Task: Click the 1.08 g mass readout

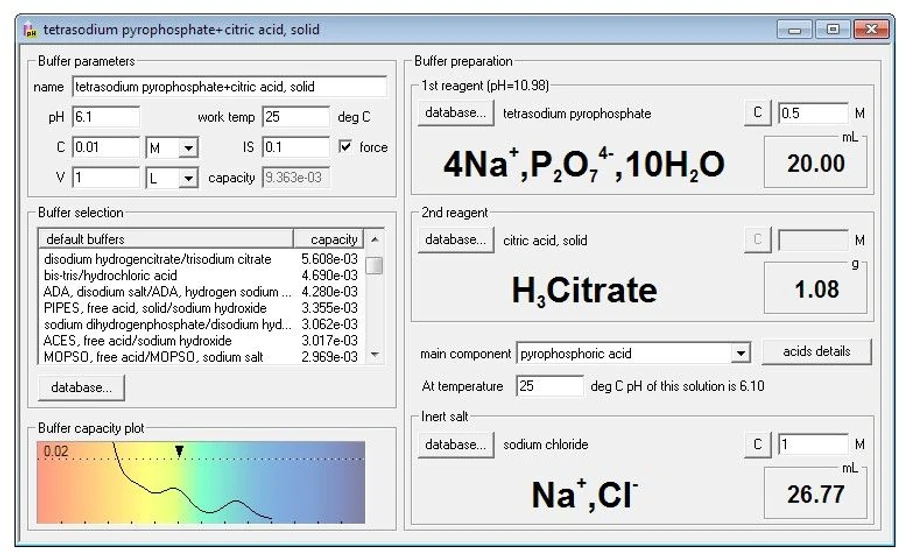Action: [816, 289]
